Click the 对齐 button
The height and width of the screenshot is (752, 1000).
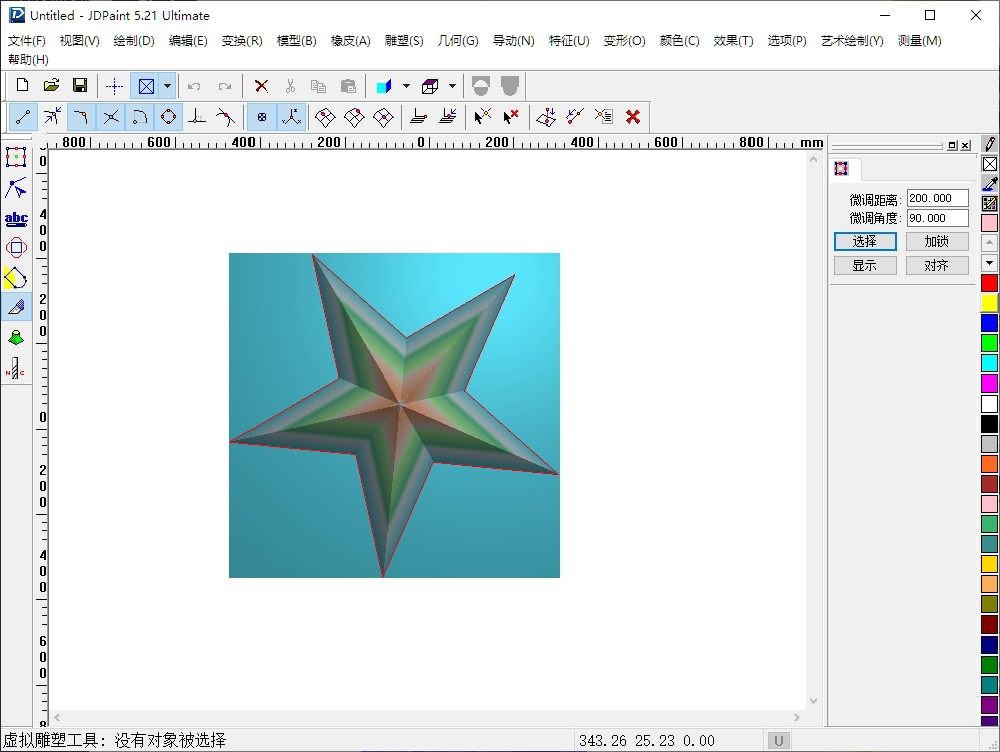tap(937, 265)
